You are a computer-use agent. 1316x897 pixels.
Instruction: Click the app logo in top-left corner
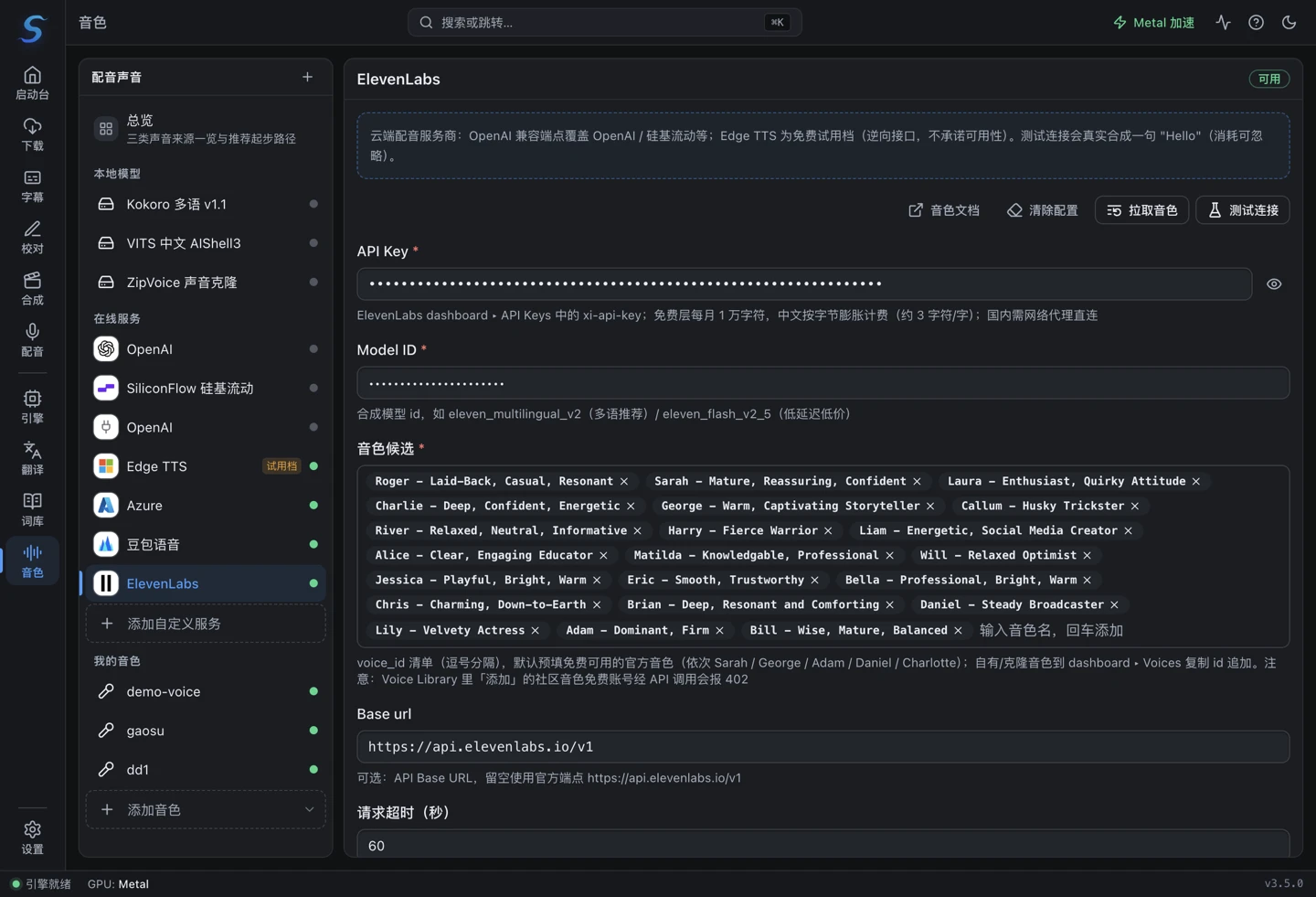click(x=33, y=28)
